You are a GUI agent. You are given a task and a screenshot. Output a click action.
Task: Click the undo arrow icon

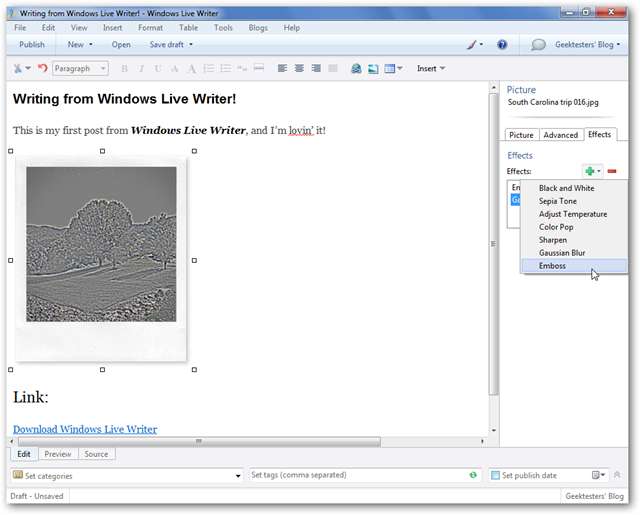(x=42, y=69)
